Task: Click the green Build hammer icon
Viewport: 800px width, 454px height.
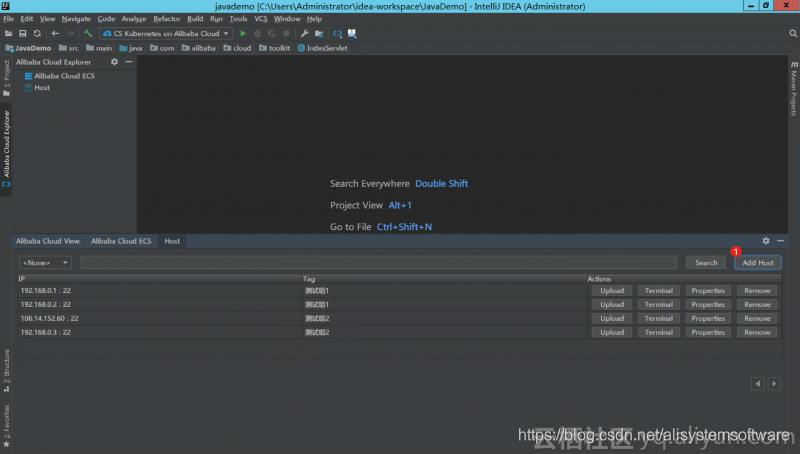Action: pyautogui.click(x=88, y=34)
